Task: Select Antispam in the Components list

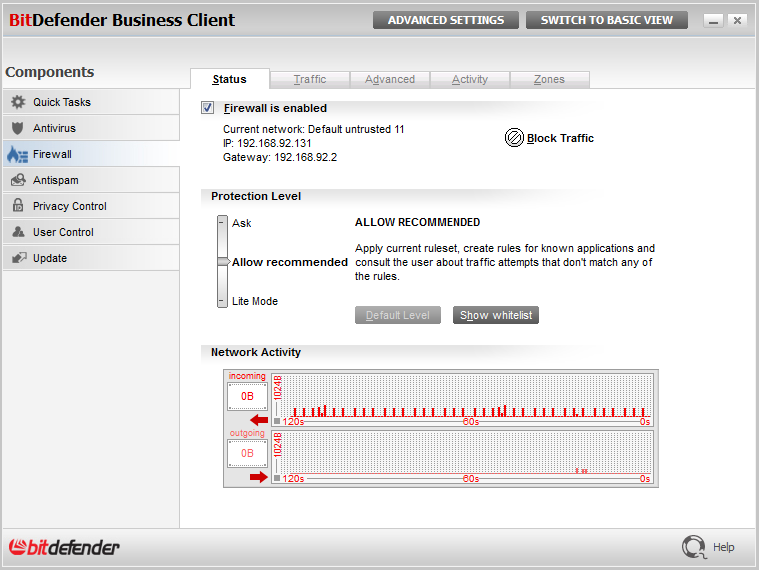Action: [91, 180]
